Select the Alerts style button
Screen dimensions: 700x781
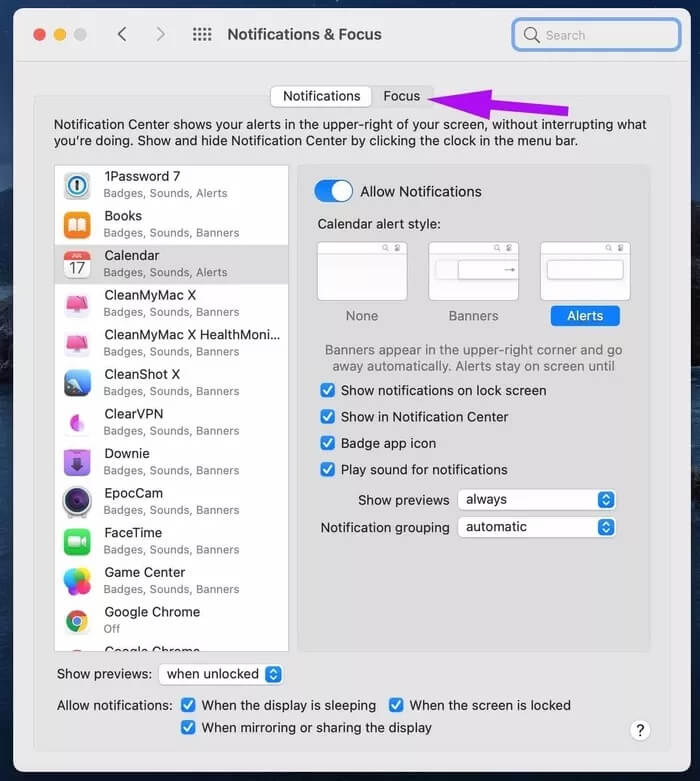(585, 316)
